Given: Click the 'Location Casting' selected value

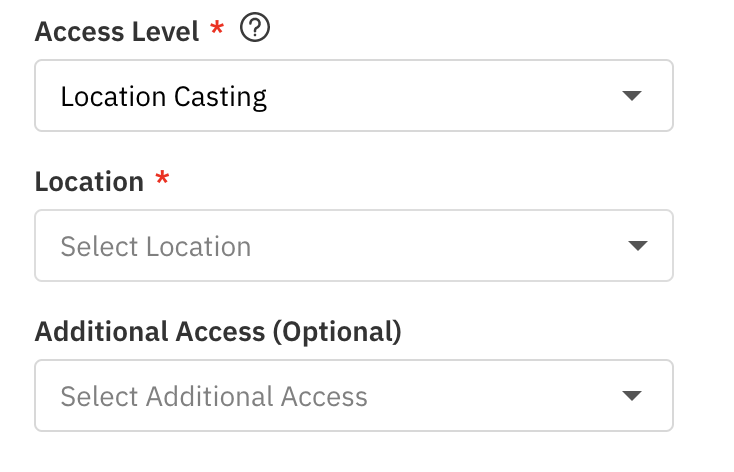Looking at the screenshot, I should click(x=163, y=97).
